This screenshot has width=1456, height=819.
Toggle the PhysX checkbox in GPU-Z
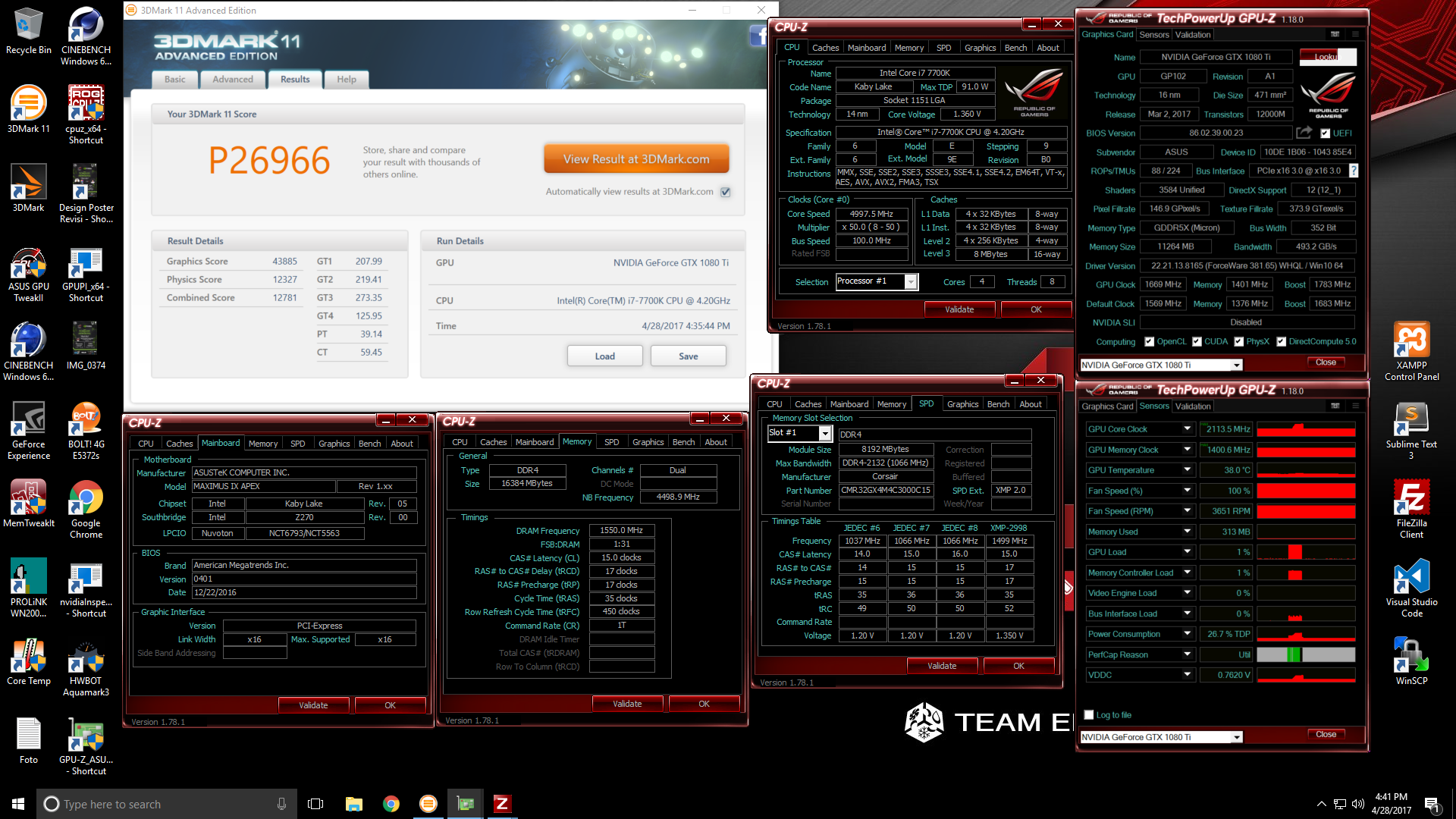click(x=1238, y=342)
